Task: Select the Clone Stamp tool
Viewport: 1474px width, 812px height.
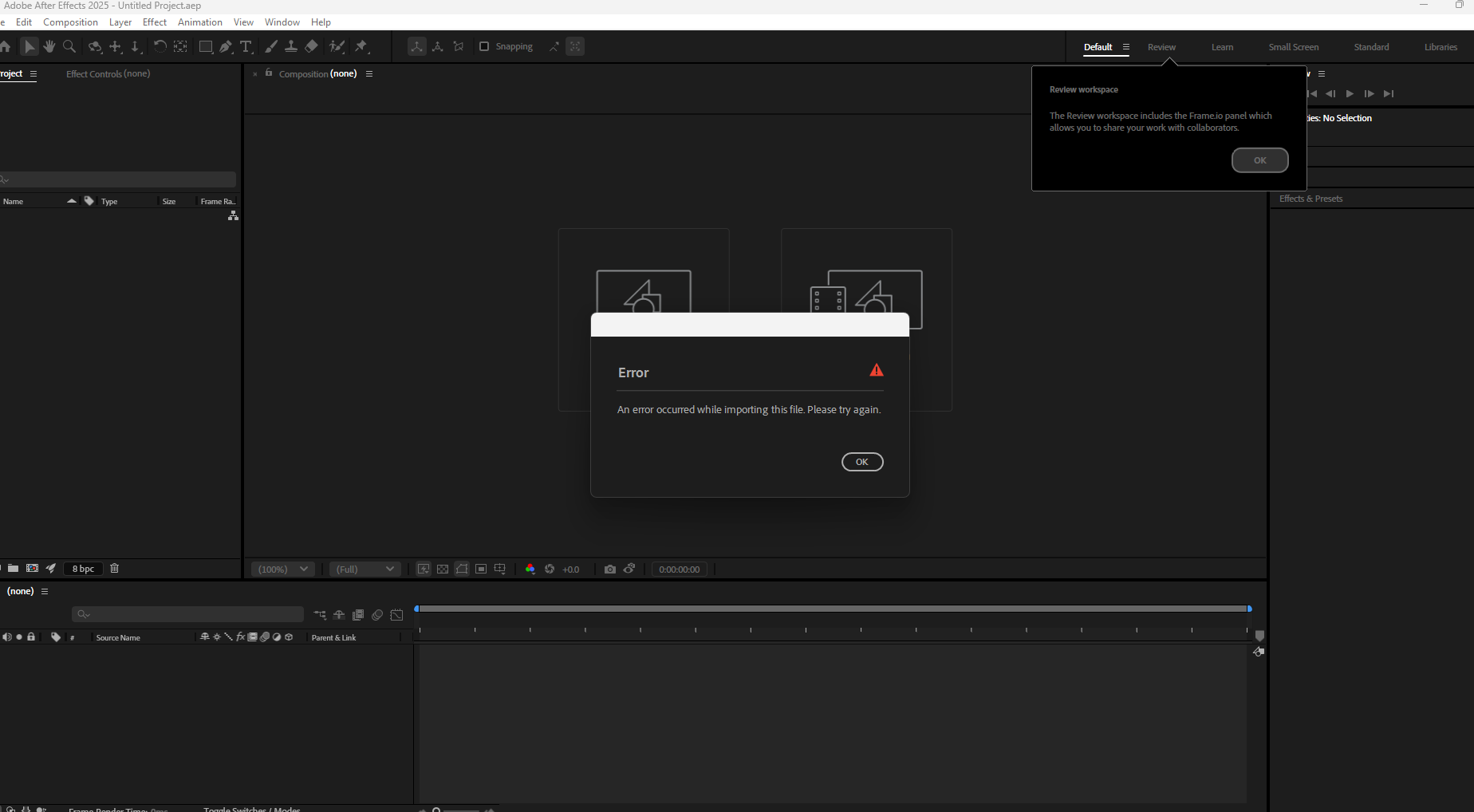Action: tap(291, 46)
